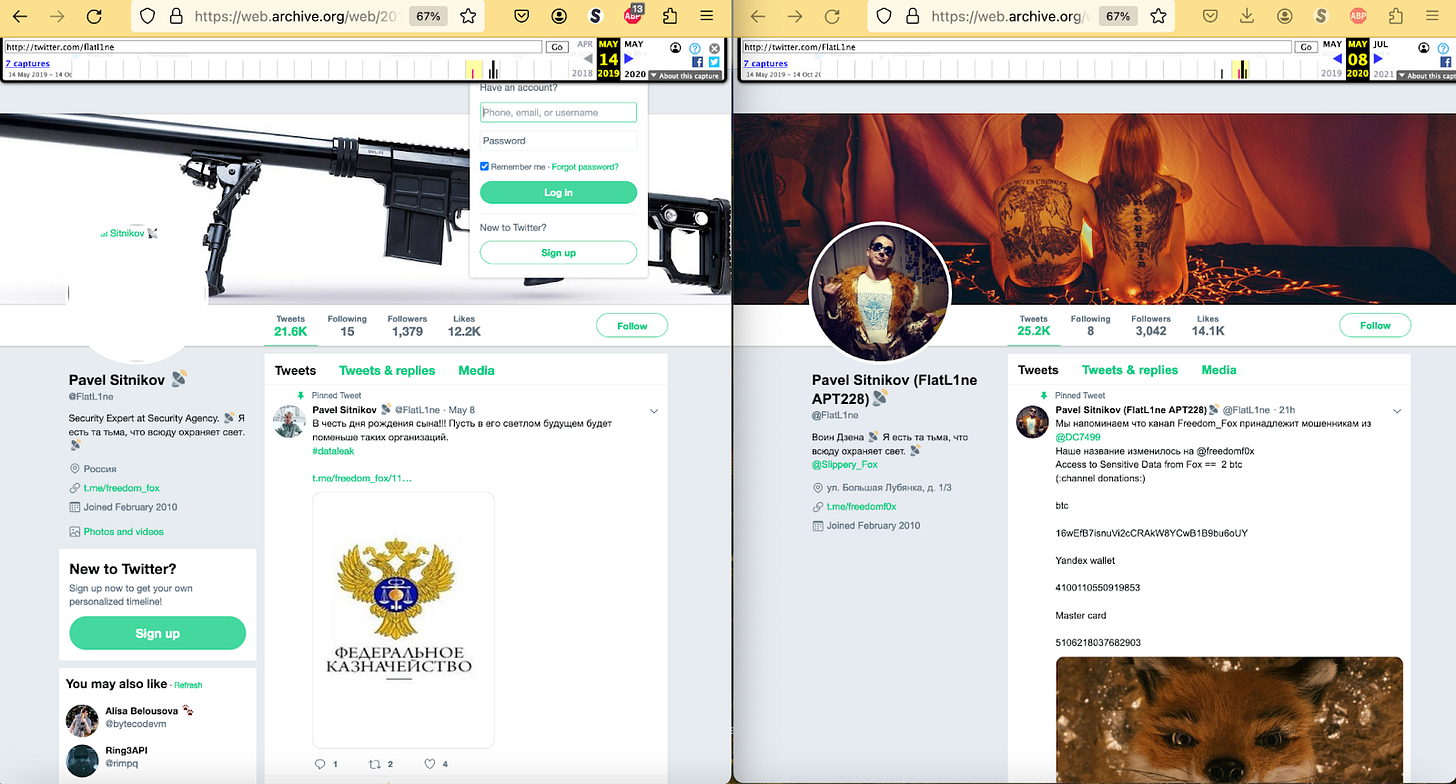This screenshot has height=784, width=1456.
Task: Open hamburger menu in right browser
Action: click(x=1431, y=16)
